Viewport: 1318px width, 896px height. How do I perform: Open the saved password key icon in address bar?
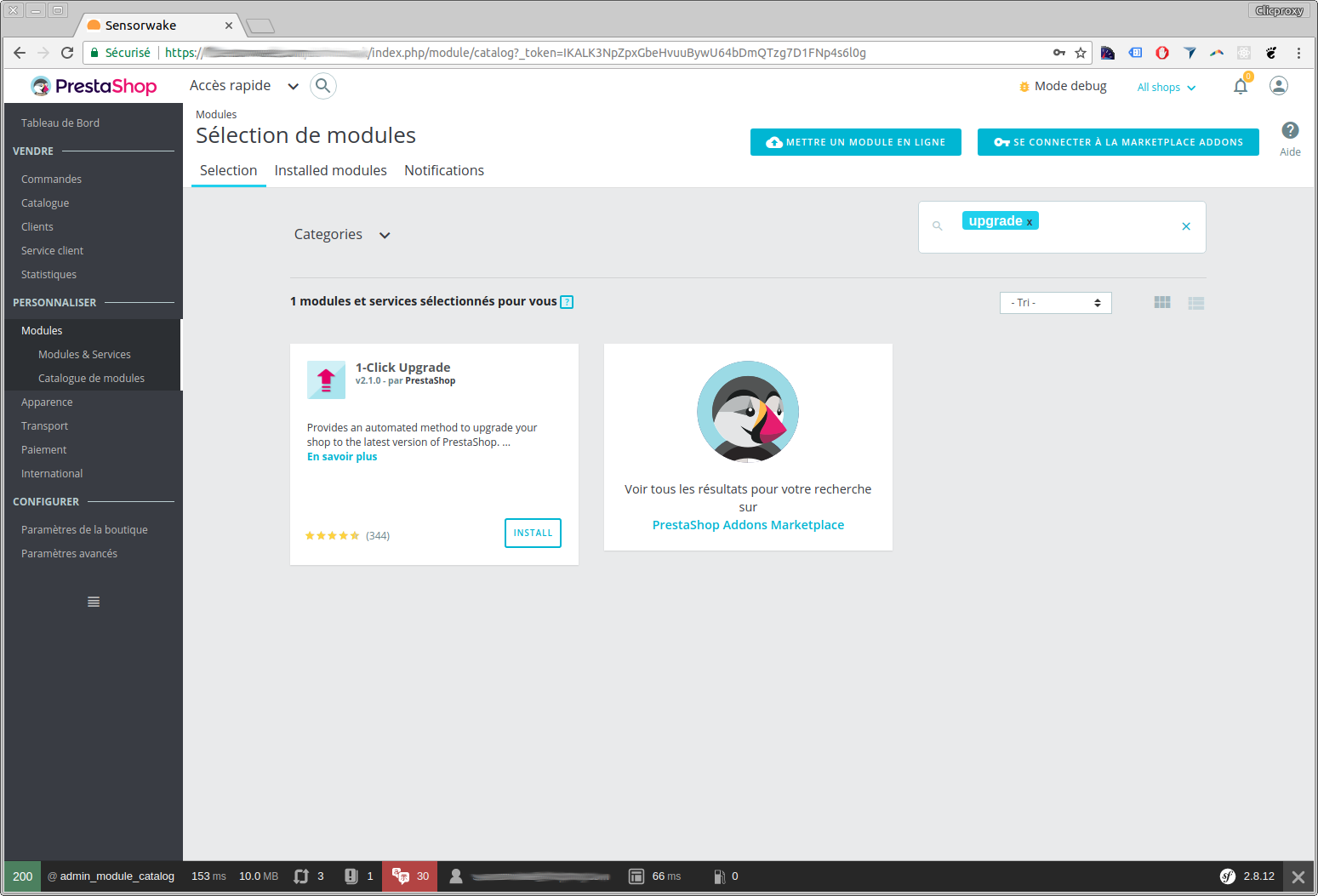click(x=1059, y=53)
